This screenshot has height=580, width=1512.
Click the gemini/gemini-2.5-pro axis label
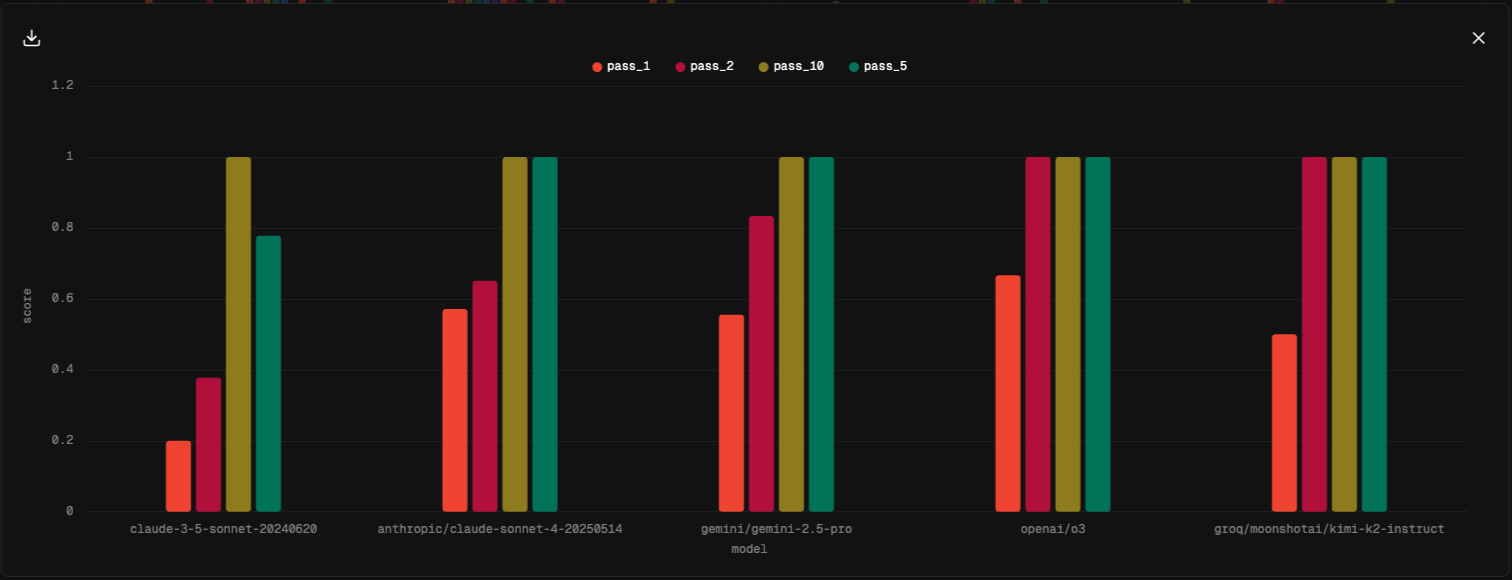776,529
